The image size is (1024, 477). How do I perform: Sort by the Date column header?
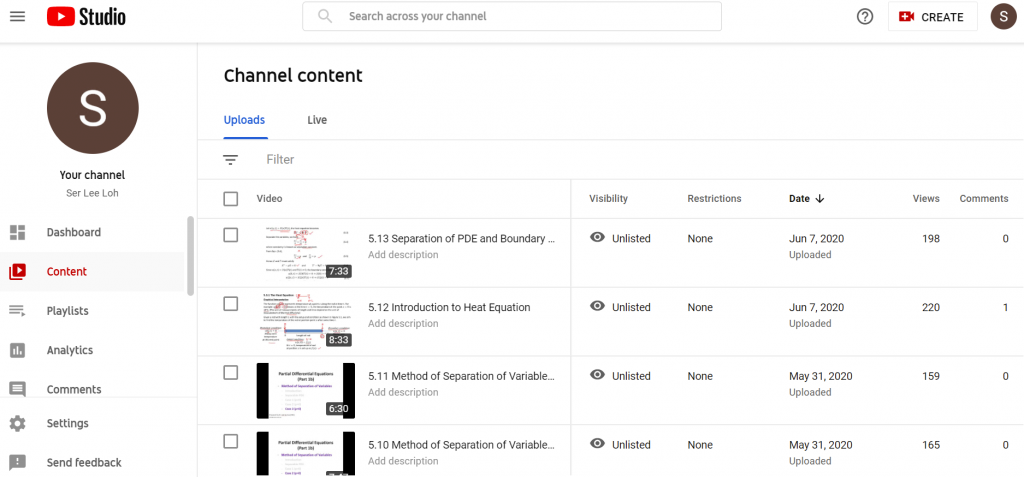point(805,199)
